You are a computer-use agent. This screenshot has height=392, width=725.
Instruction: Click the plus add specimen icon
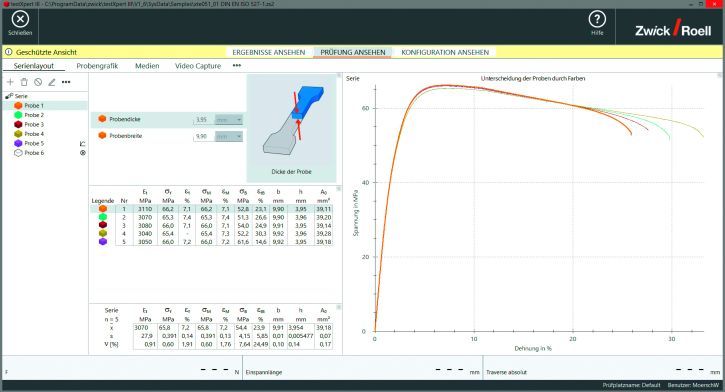click(x=10, y=82)
